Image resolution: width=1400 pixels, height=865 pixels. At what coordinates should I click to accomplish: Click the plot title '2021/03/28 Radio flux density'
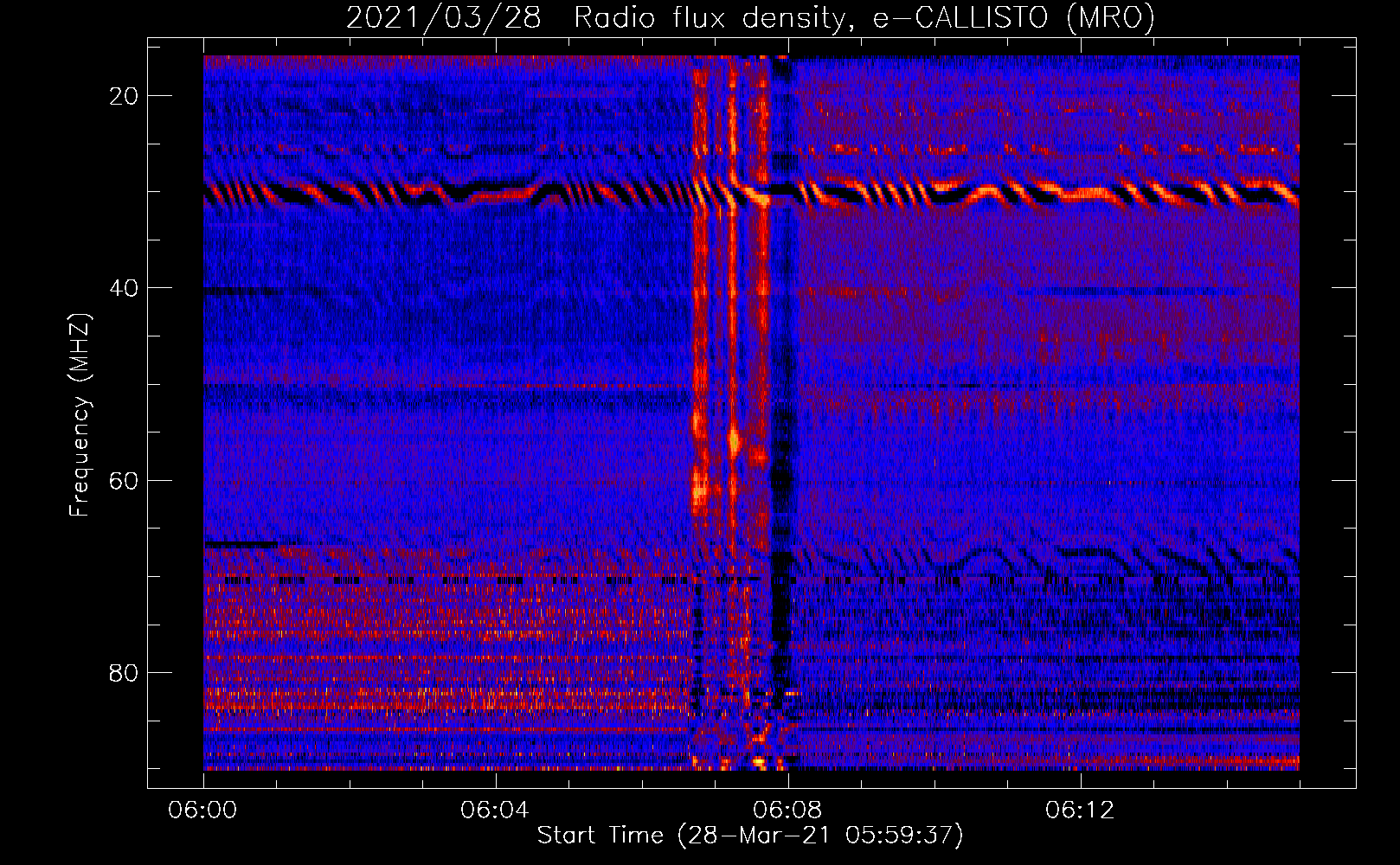750,18
